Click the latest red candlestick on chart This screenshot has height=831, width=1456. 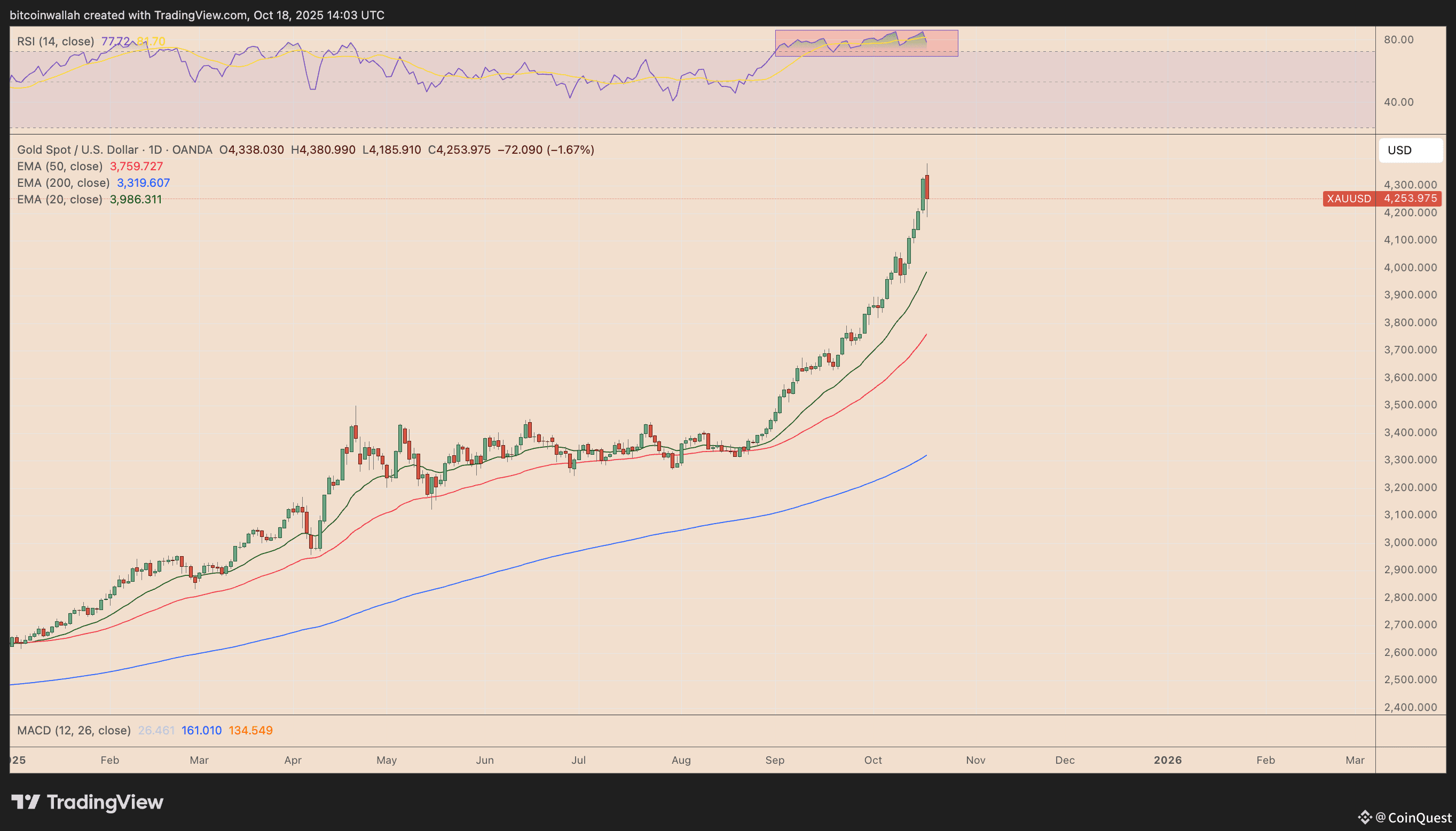click(927, 187)
